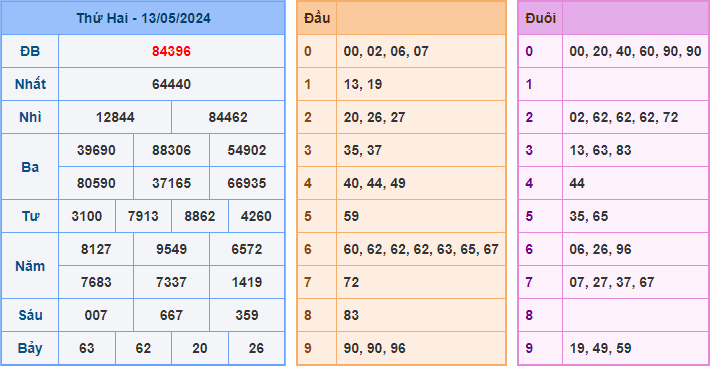Select Đuôi row starting 00, 20, 40
711x366 pixels.
click(x=636, y=51)
